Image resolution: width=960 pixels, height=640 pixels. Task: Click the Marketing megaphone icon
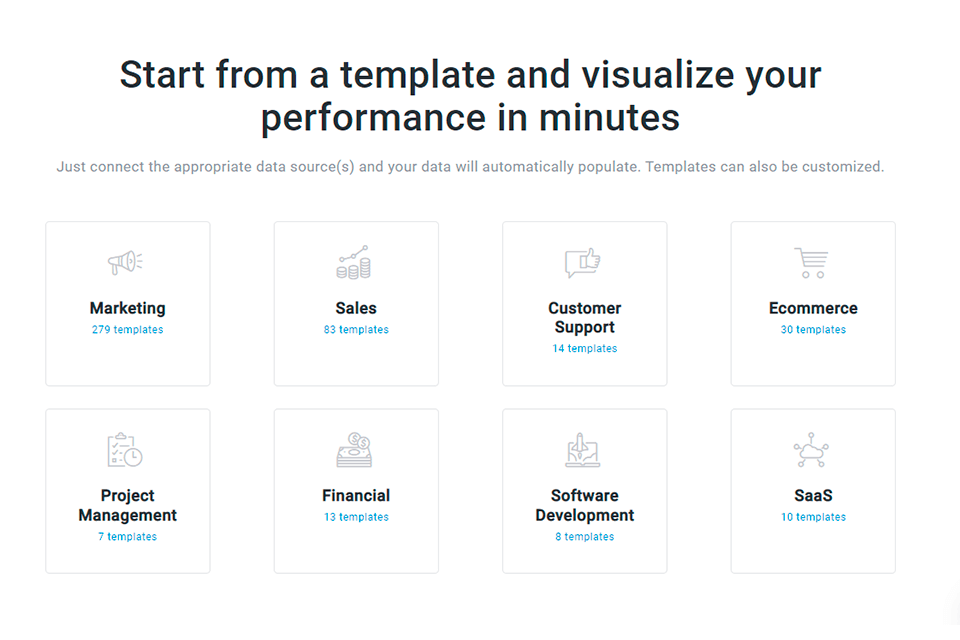pyautogui.click(x=126, y=263)
